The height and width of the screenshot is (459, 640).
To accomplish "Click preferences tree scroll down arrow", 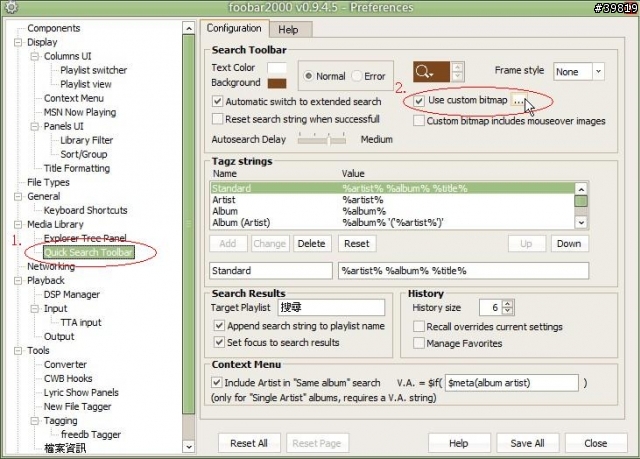I will coord(189,447).
